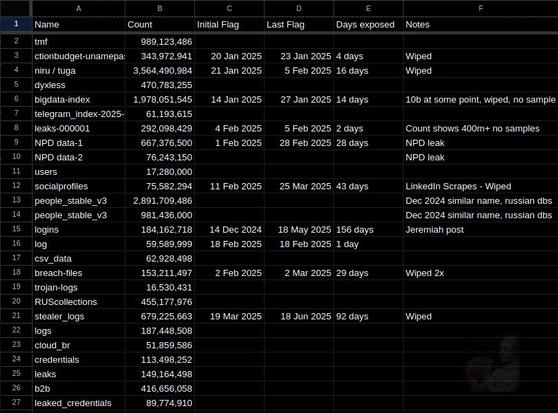Select column B header
The height and width of the screenshot is (413, 558).
(160, 8)
